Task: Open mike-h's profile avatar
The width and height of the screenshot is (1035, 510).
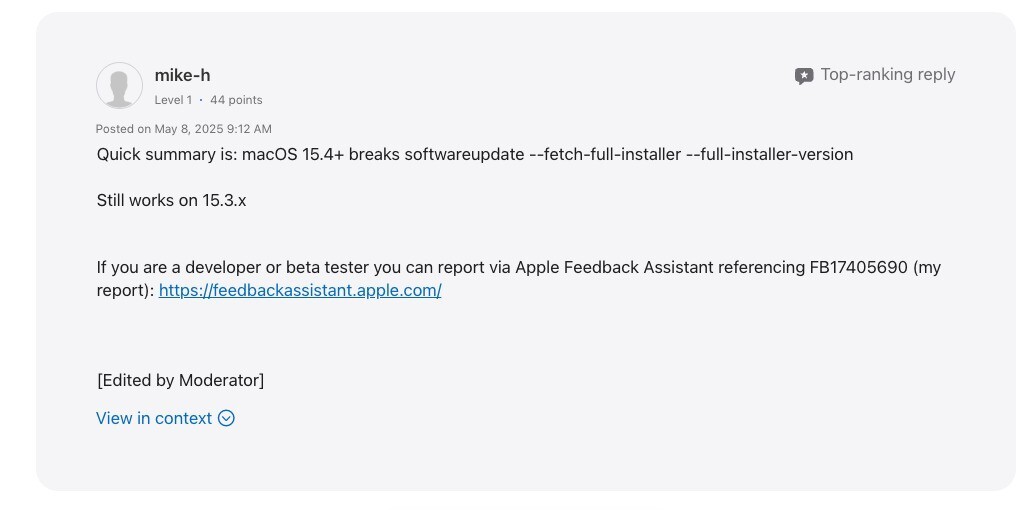Action: pos(119,86)
